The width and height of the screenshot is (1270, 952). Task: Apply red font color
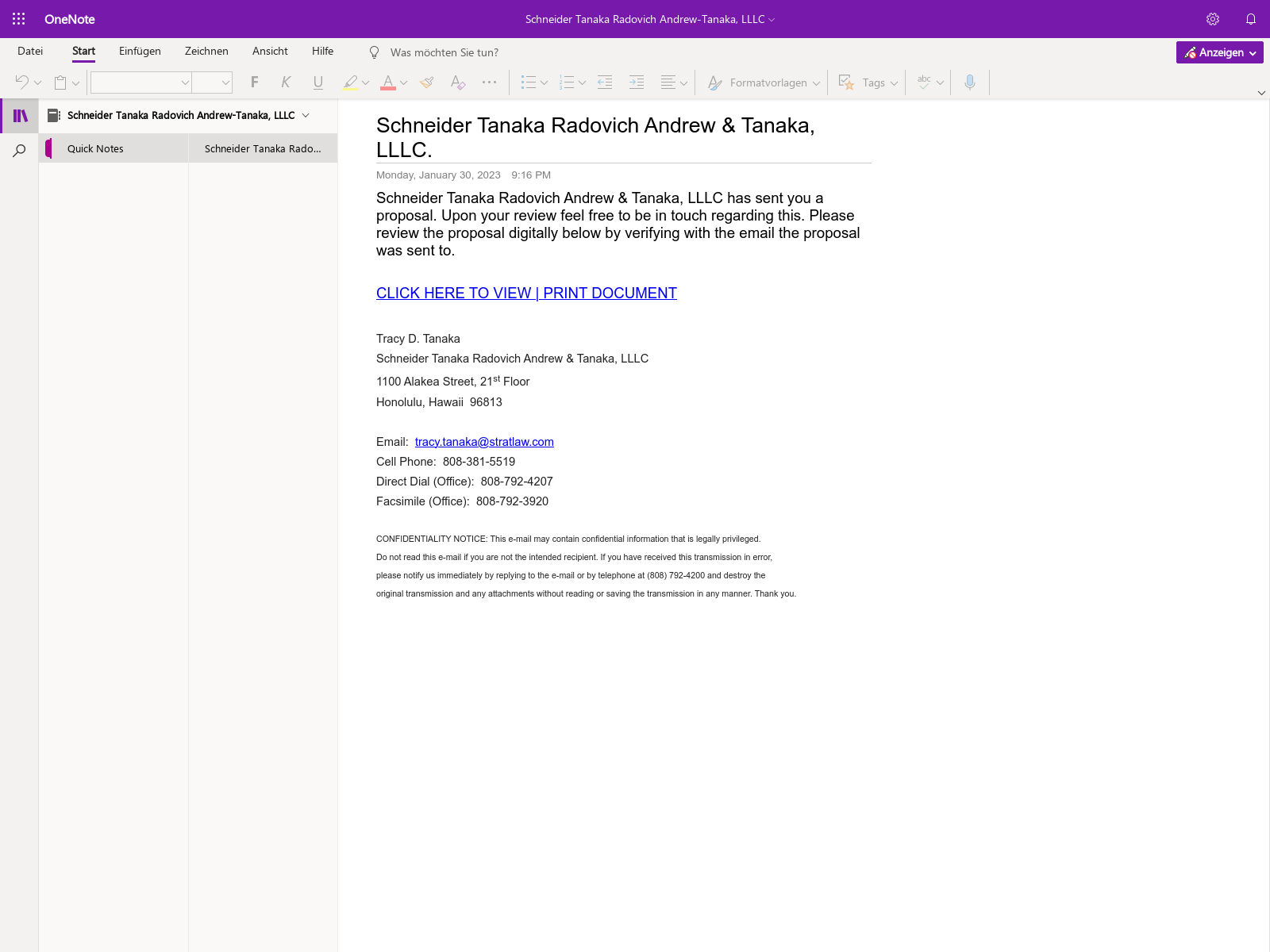388,82
